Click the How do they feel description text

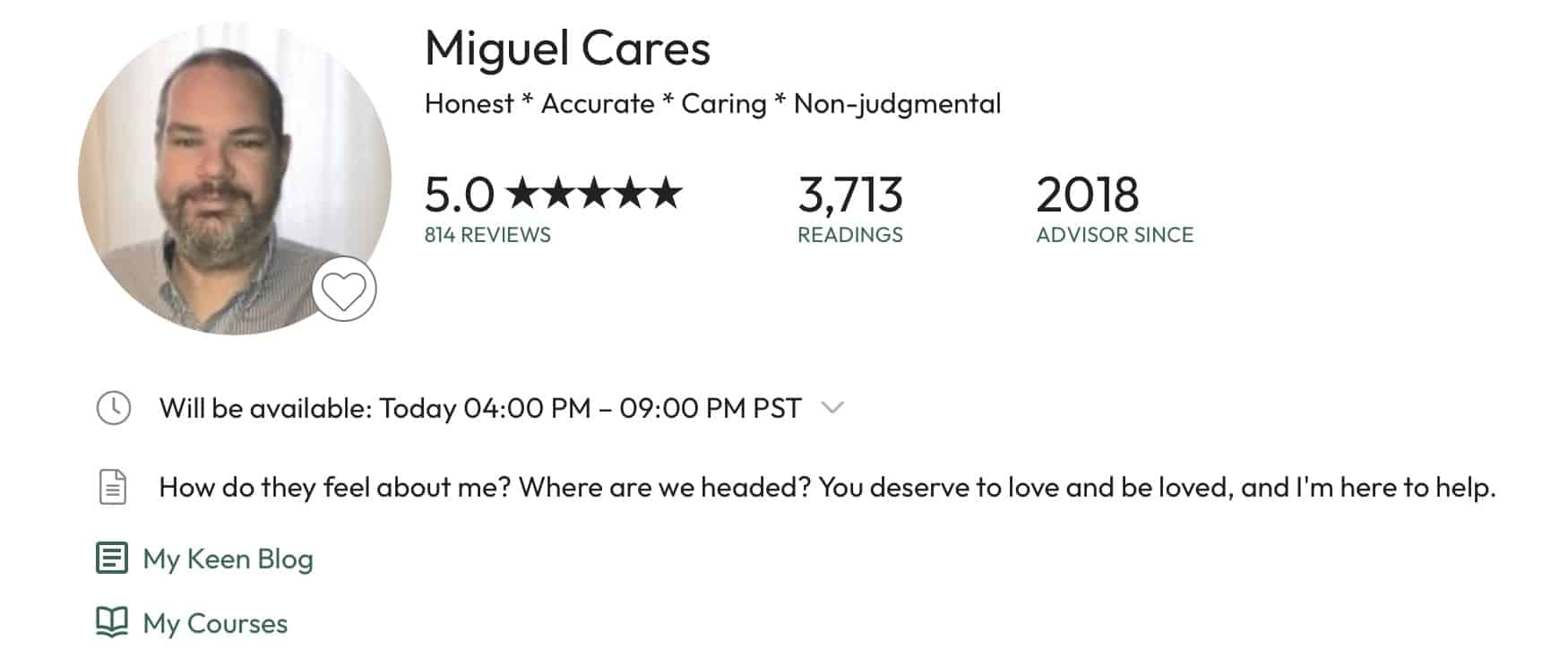click(828, 487)
